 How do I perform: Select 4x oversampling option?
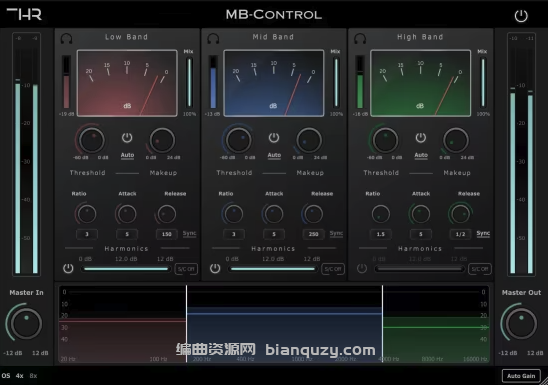pyautogui.click(x=20, y=376)
